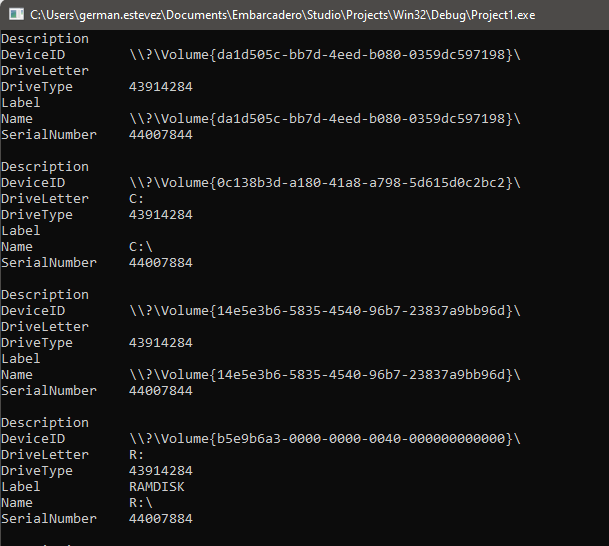The image size is (609, 546).
Task: Click the DeviceID value starting with 0c138b3d
Action: (x=325, y=183)
